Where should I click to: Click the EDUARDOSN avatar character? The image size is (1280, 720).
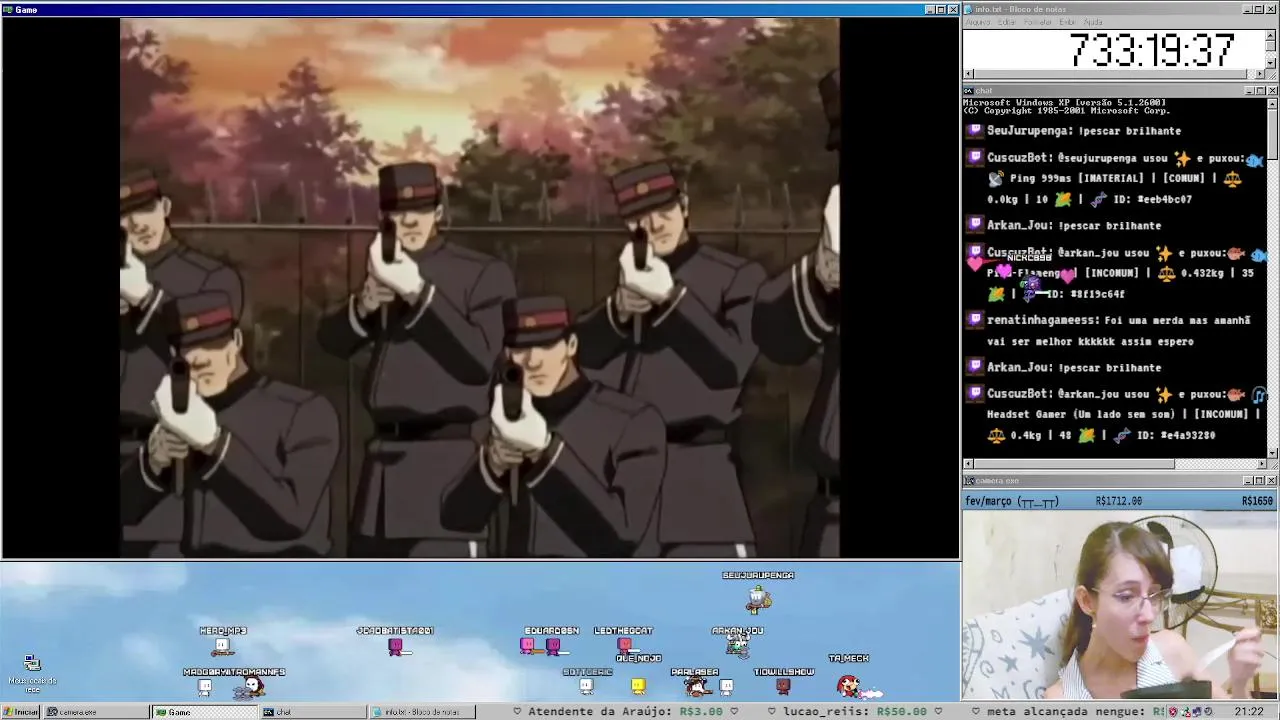point(553,646)
